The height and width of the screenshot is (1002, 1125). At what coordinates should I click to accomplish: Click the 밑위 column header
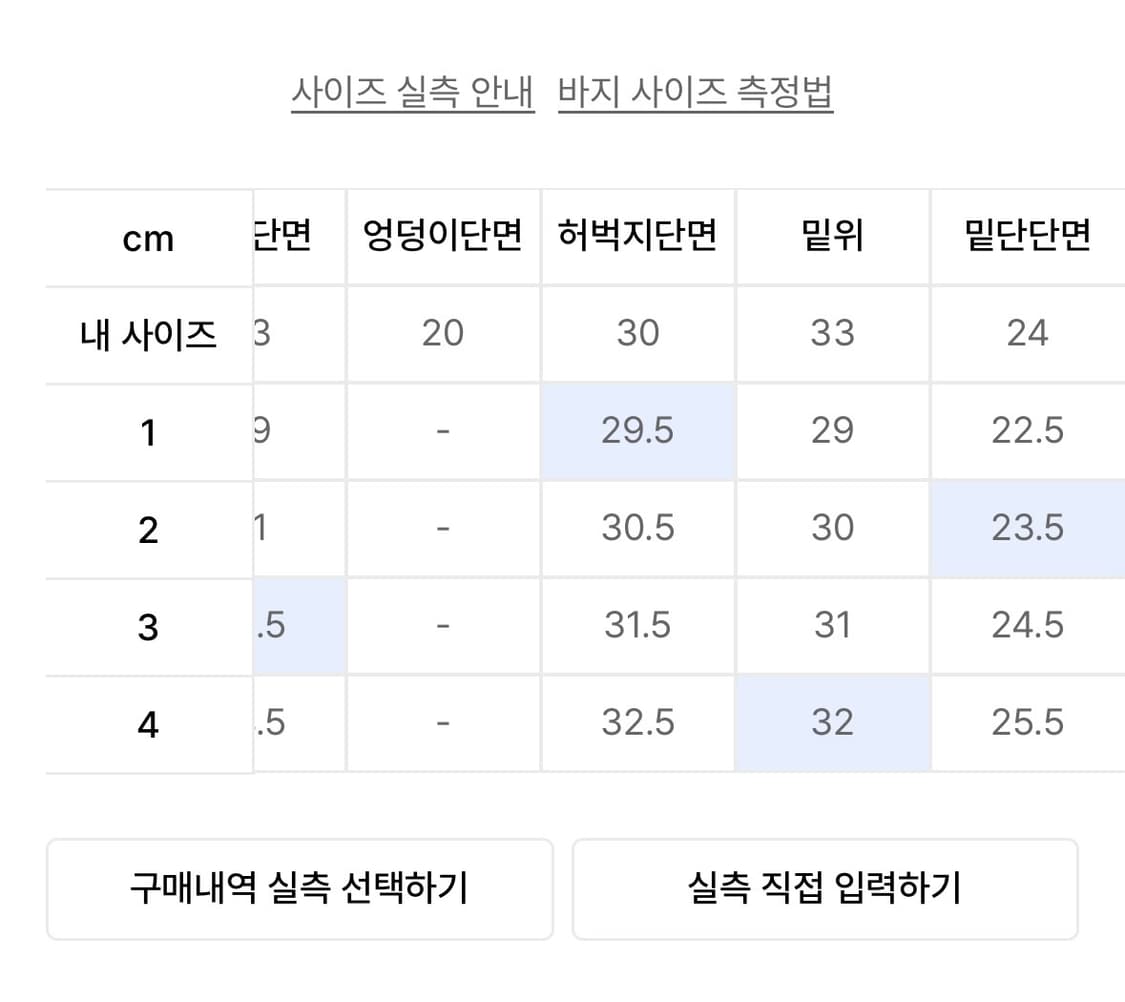coord(832,237)
